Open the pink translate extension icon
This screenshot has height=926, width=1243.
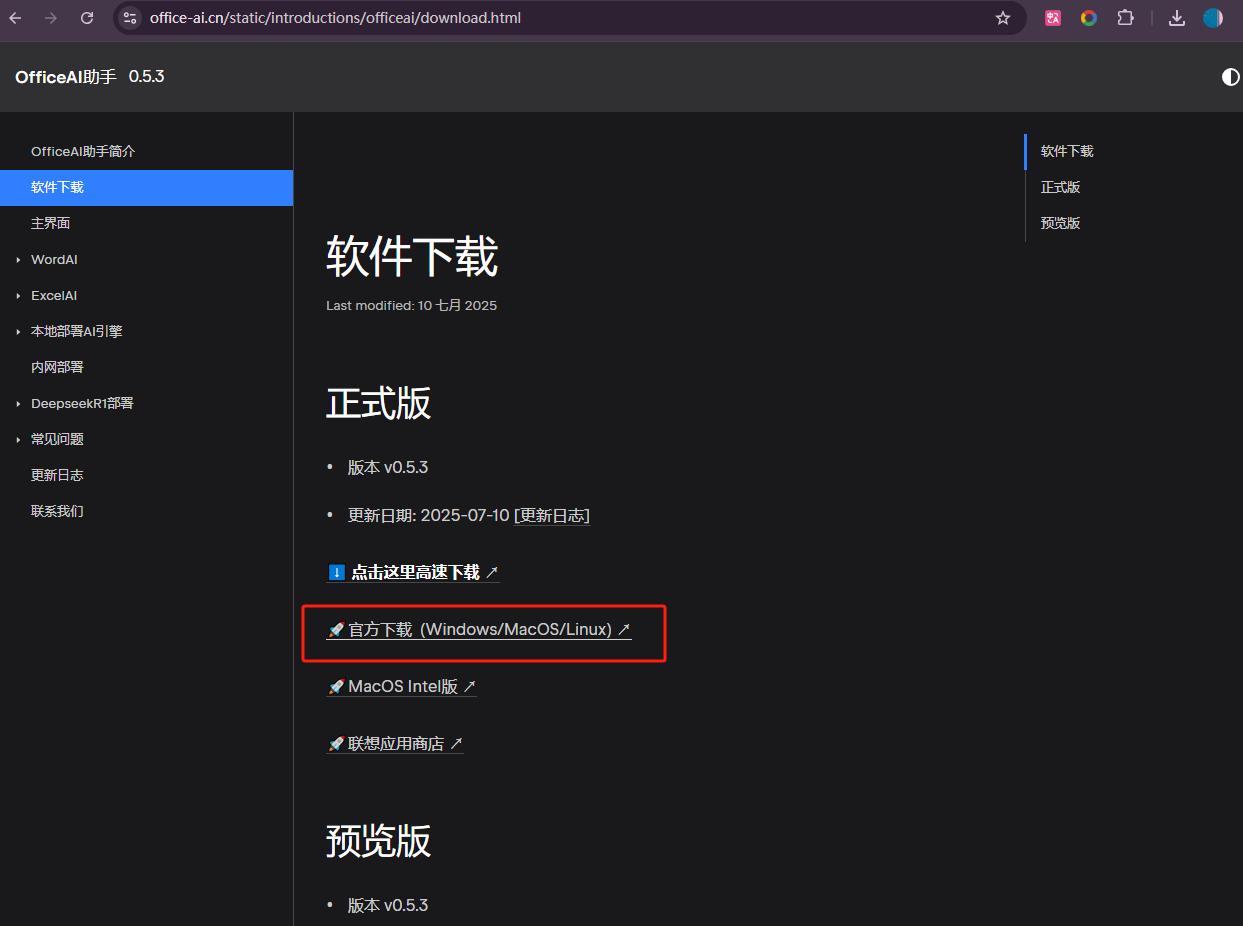tap(1053, 18)
